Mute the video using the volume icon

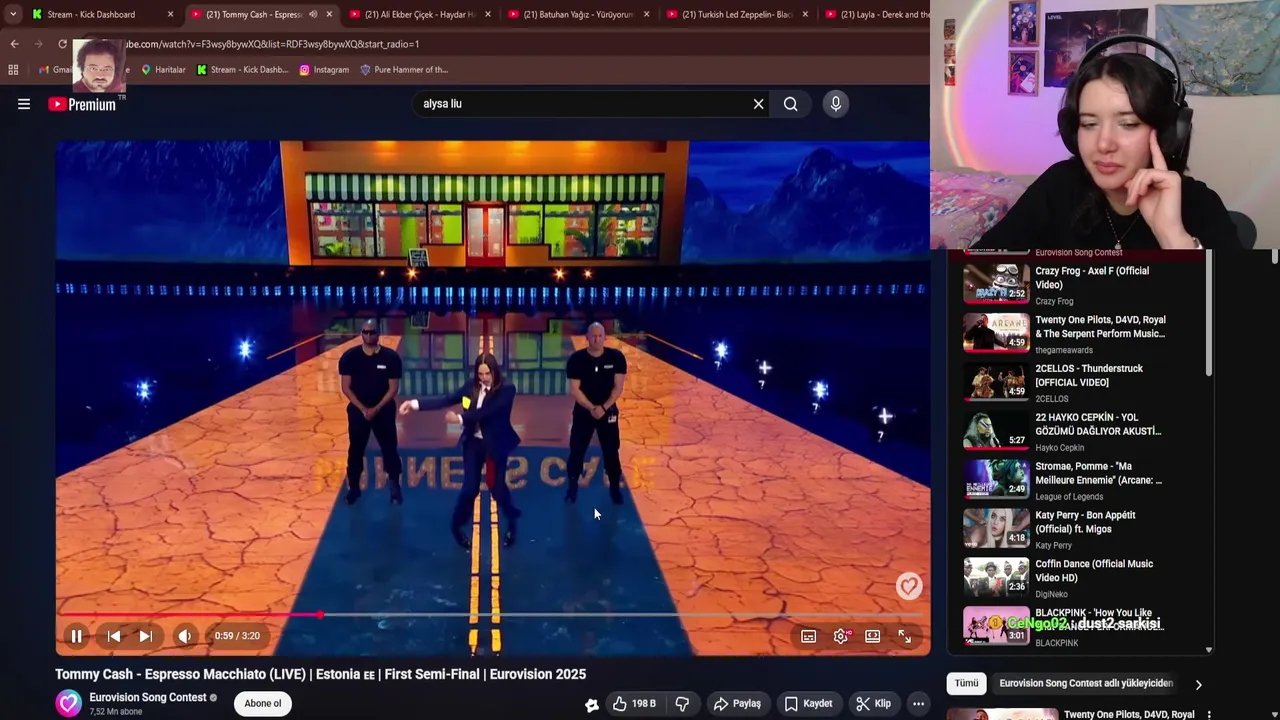(x=184, y=636)
